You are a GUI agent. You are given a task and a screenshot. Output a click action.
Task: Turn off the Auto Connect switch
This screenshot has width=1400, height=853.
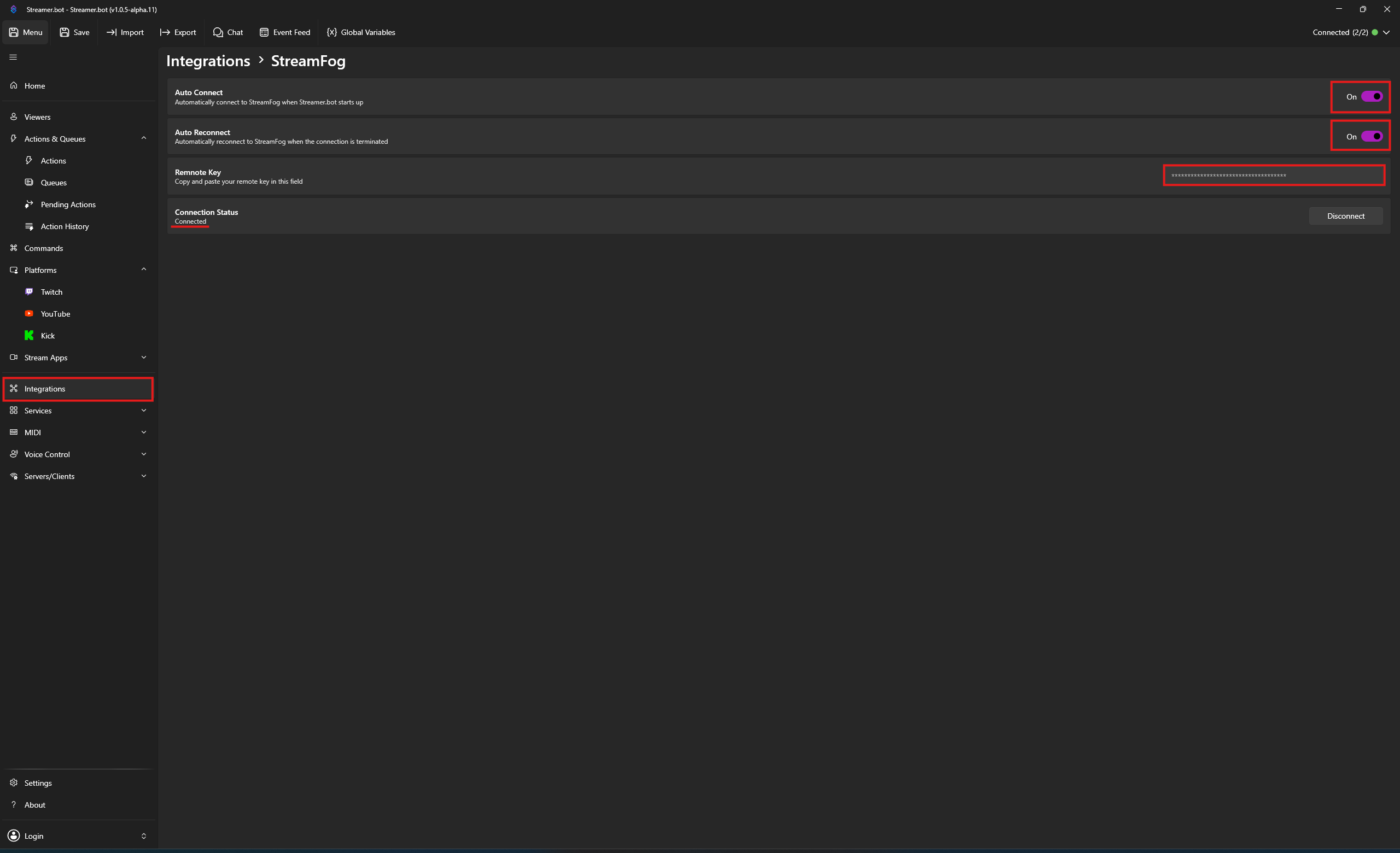[x=1372, y=97]
